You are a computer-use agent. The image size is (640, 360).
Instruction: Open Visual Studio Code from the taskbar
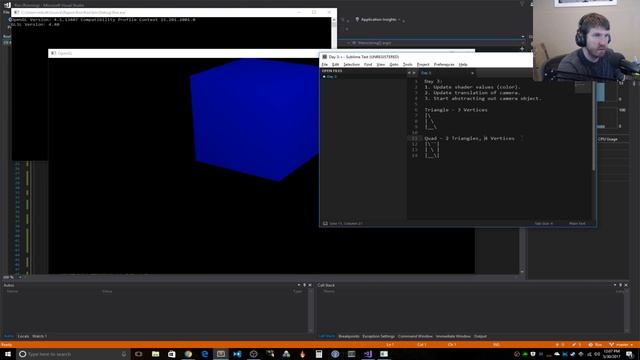(237, 354)
